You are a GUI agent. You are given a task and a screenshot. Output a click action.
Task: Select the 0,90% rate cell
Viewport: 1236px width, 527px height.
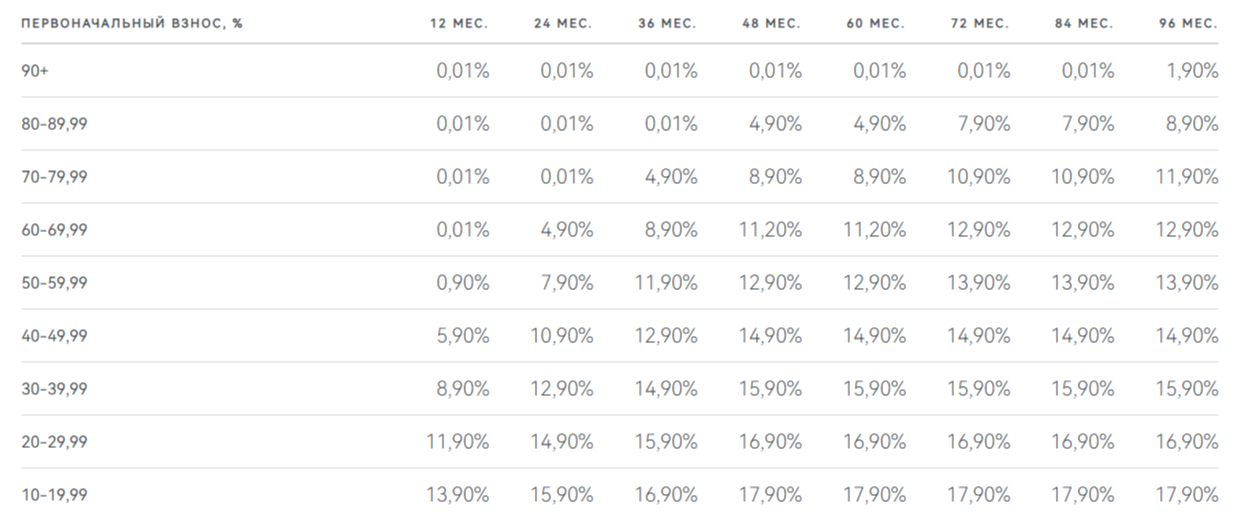coord(463,283)
